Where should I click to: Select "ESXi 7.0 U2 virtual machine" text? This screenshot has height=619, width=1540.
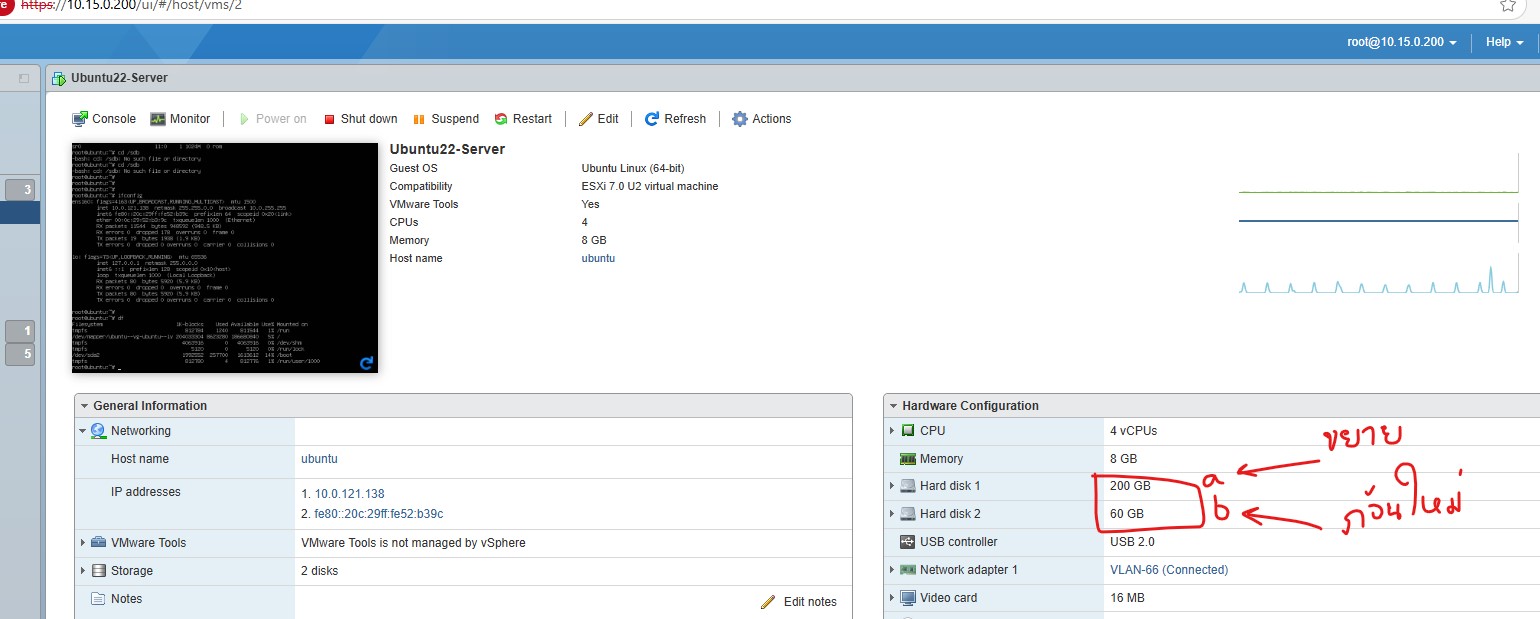coord(650,186)
